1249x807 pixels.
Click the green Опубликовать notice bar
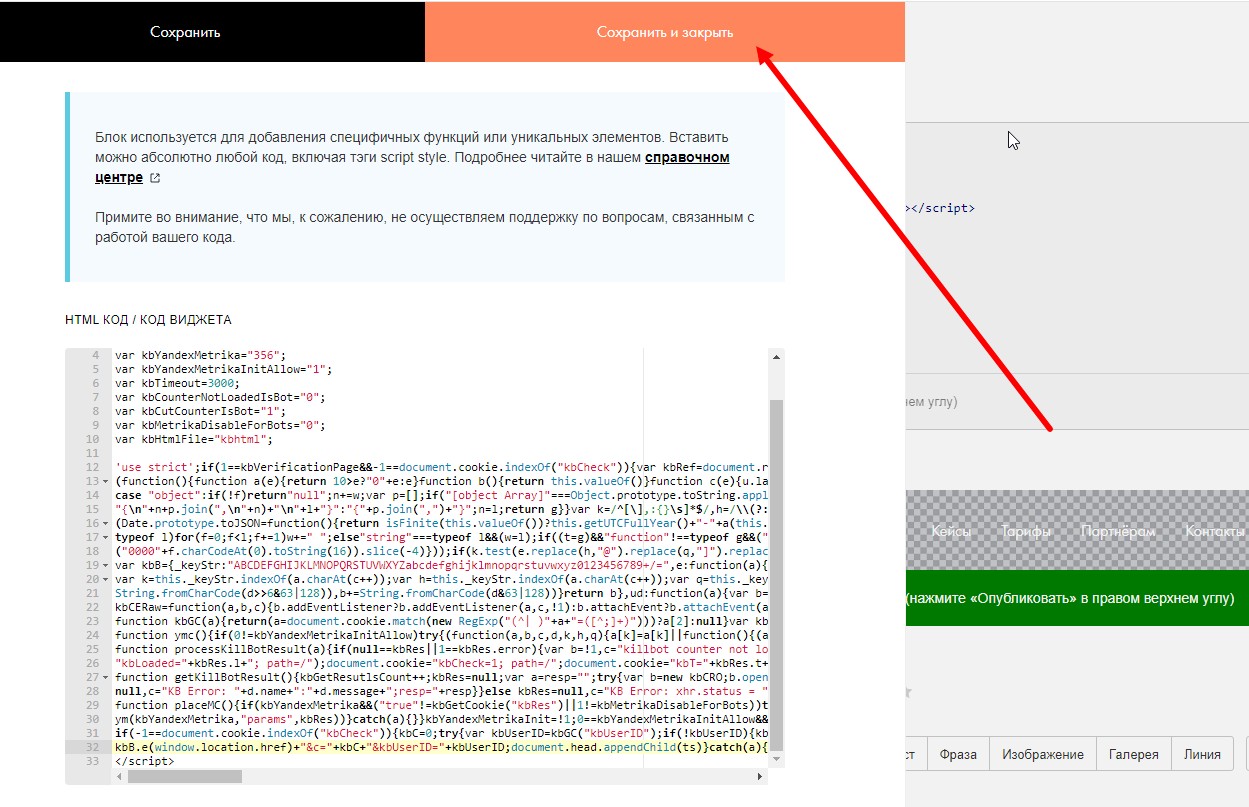coord(1077,598)
